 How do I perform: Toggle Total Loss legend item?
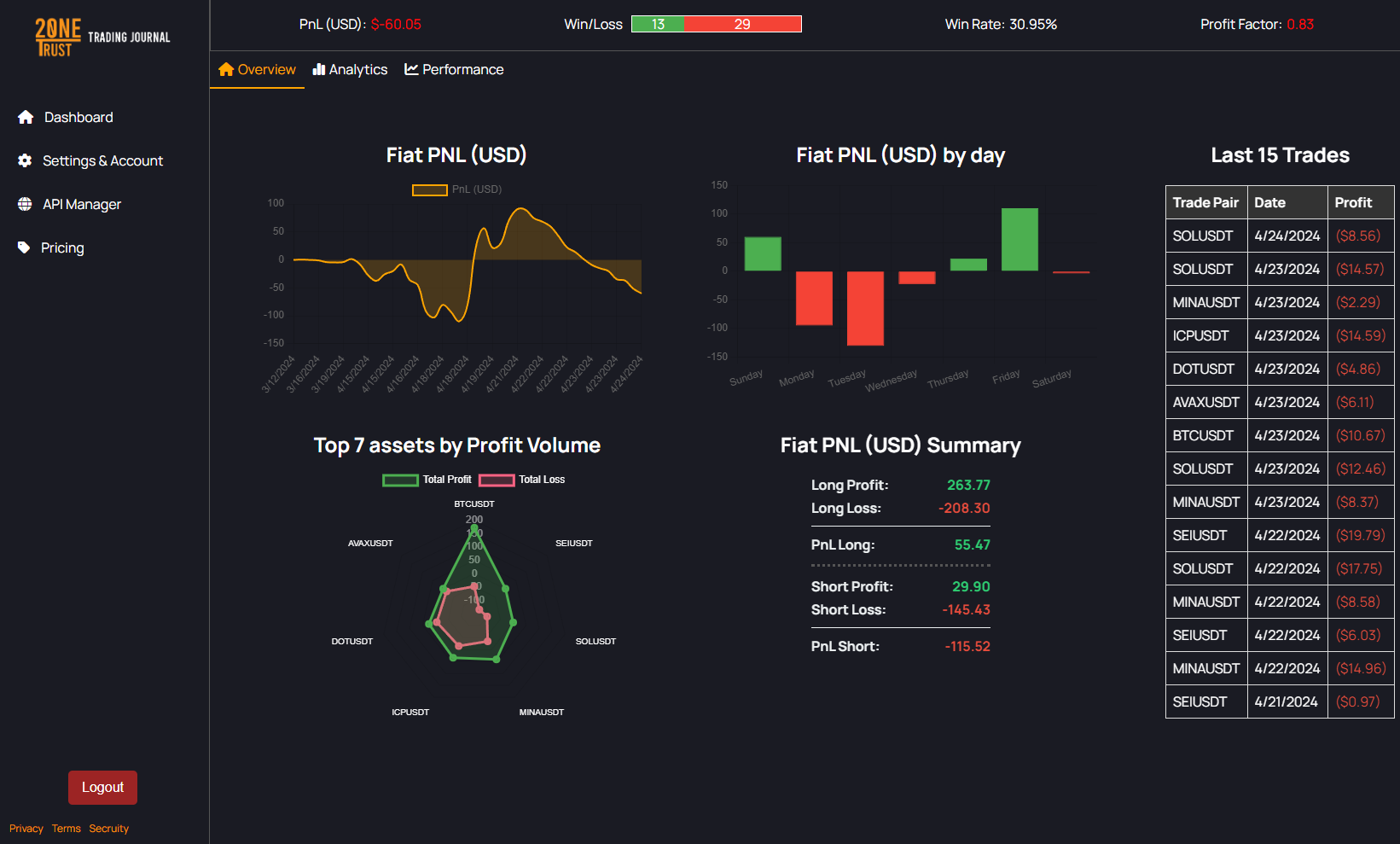[x=522, y=480]
